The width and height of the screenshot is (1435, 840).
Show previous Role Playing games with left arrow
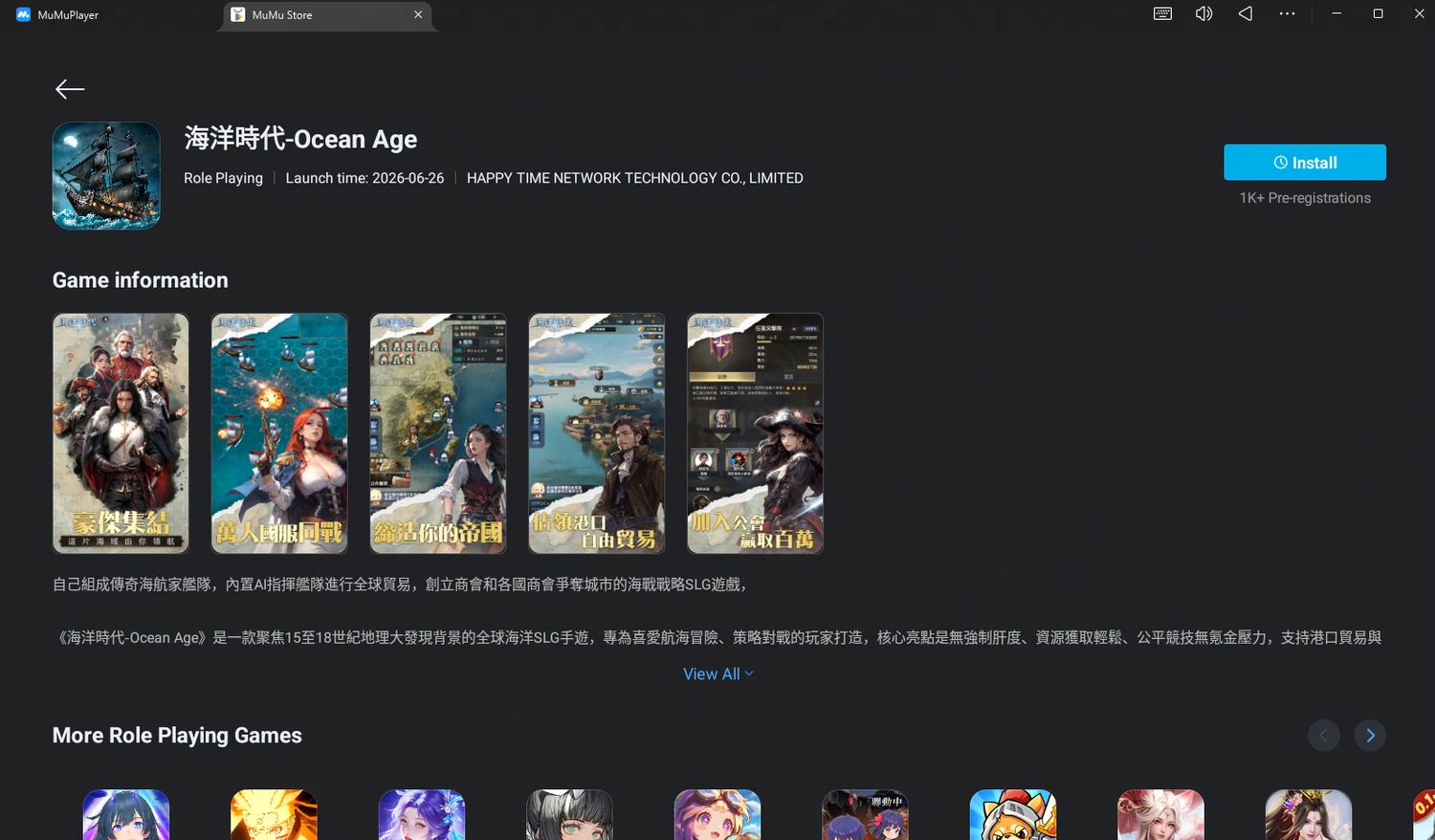tap(1324, 735)
